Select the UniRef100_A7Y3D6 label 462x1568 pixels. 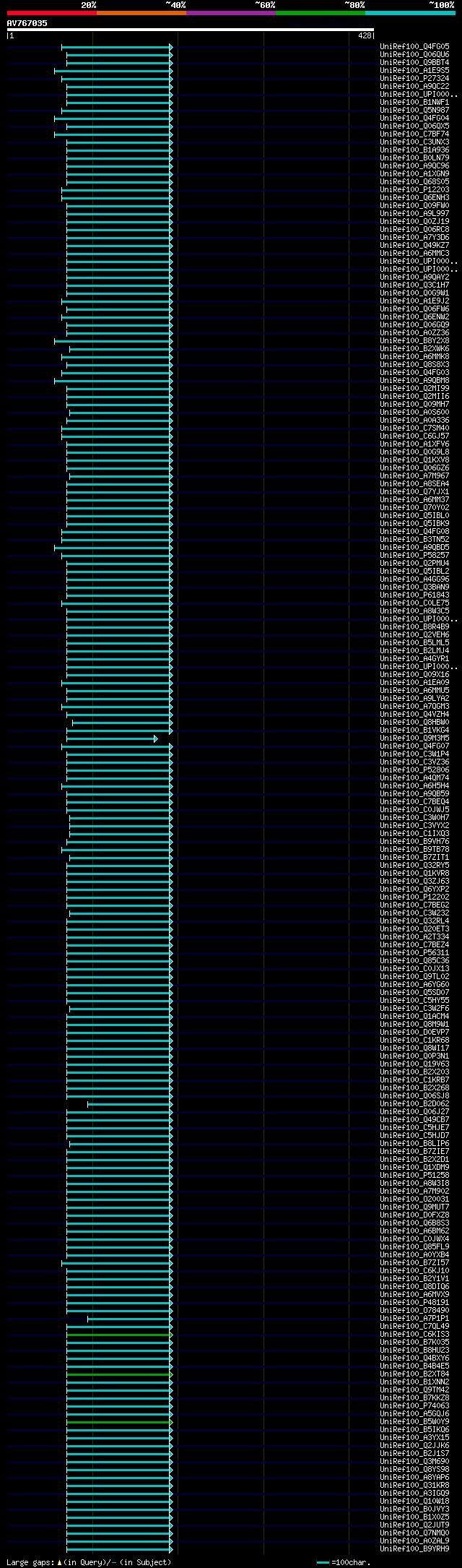(x=414, y=237)
